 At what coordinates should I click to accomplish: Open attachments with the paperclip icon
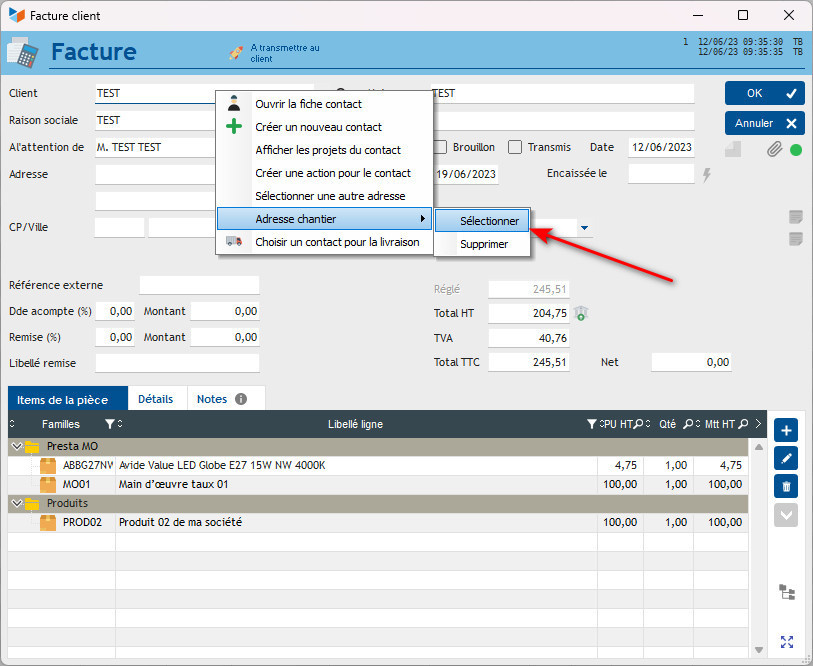point(773,149)
